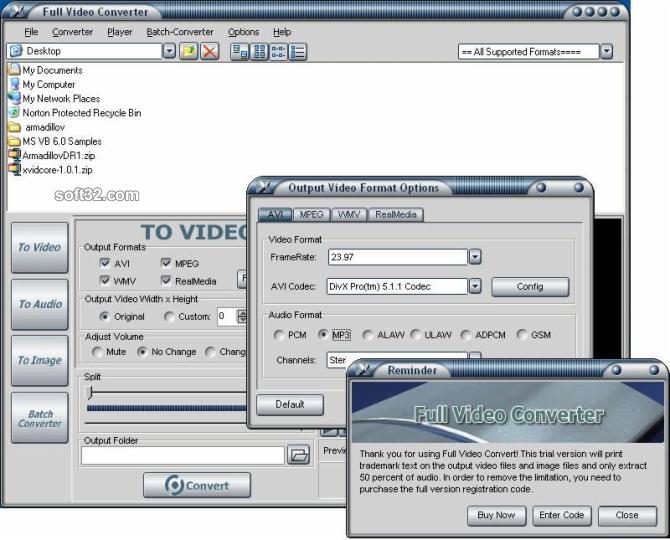670x540 pixels.
Task: Click Buy Now in the Reminder dialog
Action: click(x=496, y=515)
